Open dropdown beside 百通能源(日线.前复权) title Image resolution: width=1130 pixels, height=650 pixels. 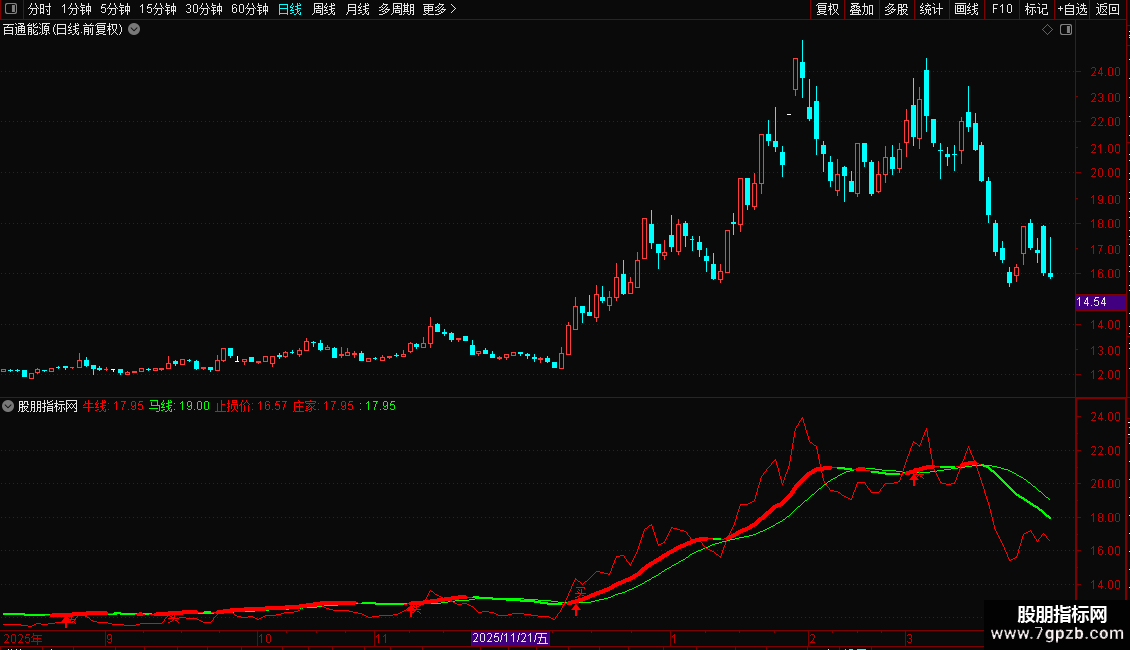point(134,30)
